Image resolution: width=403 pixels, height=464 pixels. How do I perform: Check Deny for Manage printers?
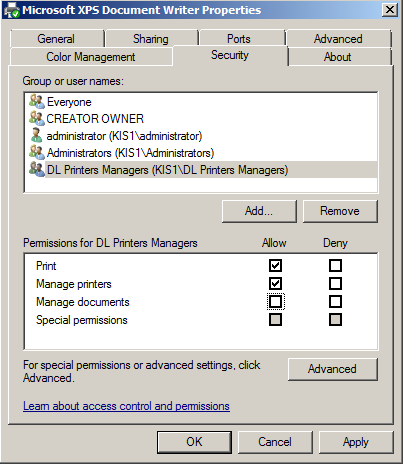pos(335,284)
